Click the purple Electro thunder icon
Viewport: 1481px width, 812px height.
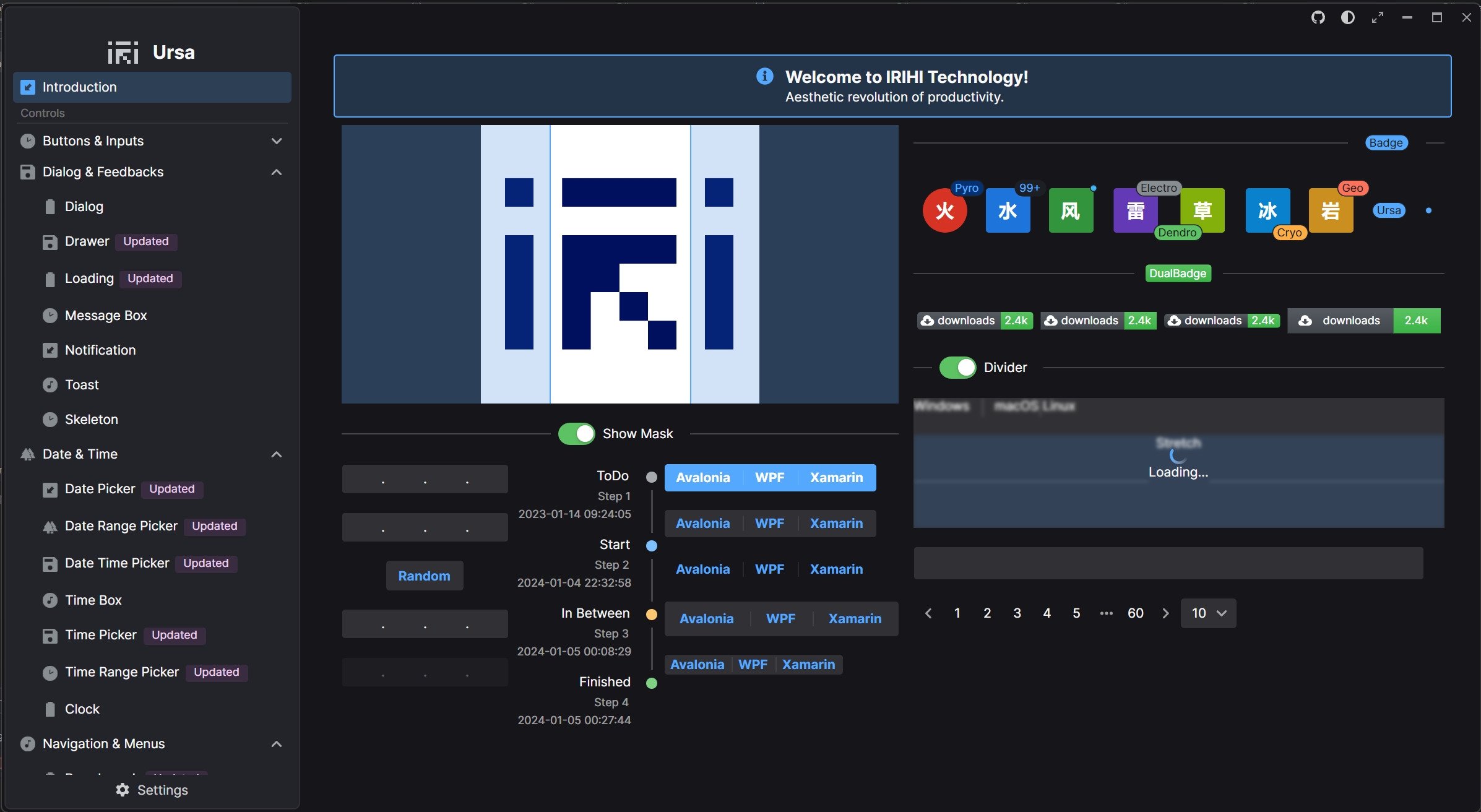pos(1135,211)
